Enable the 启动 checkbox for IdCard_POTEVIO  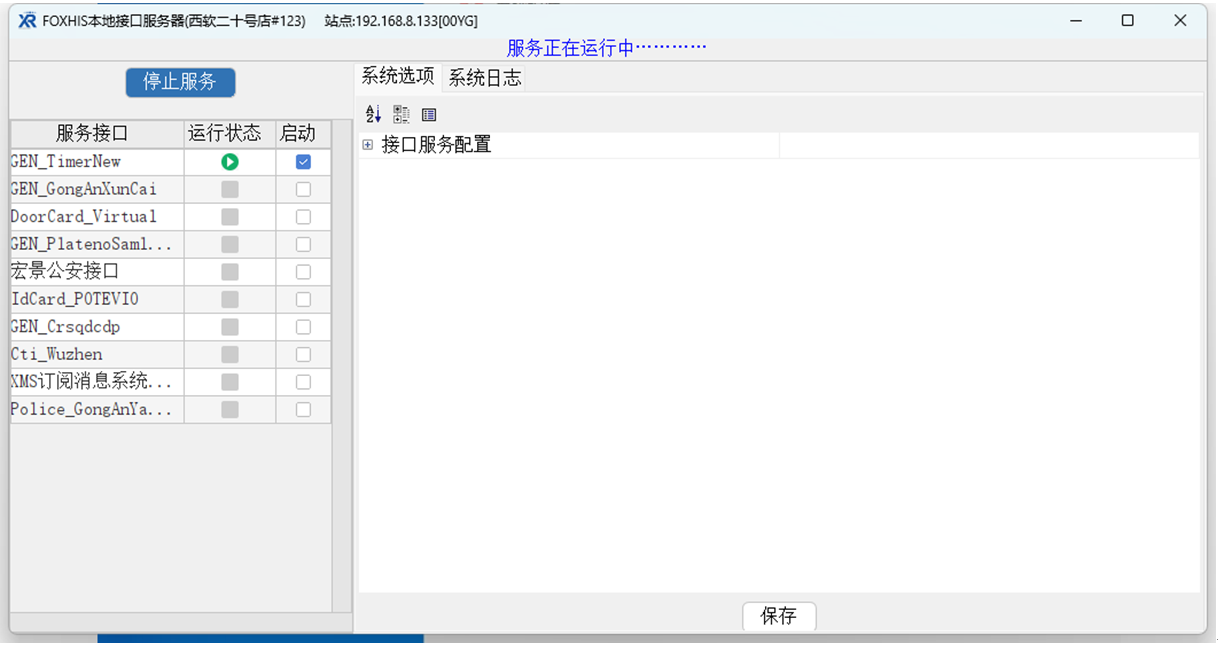pyautogui.click(x=303, y=299)
